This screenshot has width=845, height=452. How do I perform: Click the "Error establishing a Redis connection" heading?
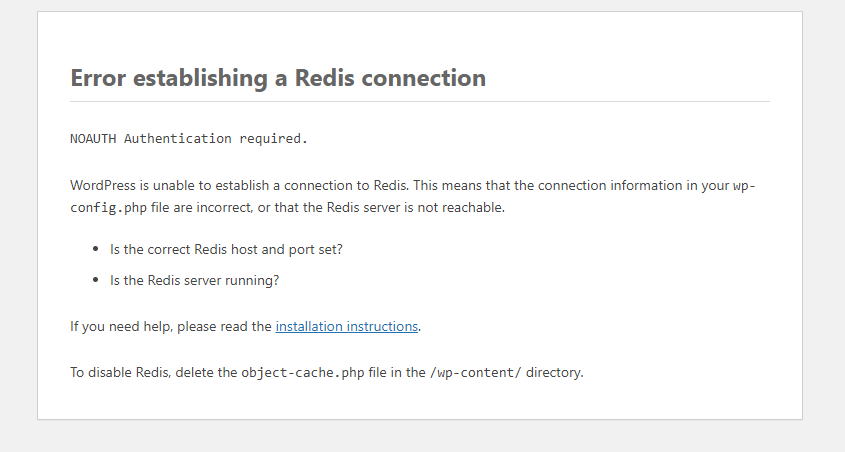point(278,78)
